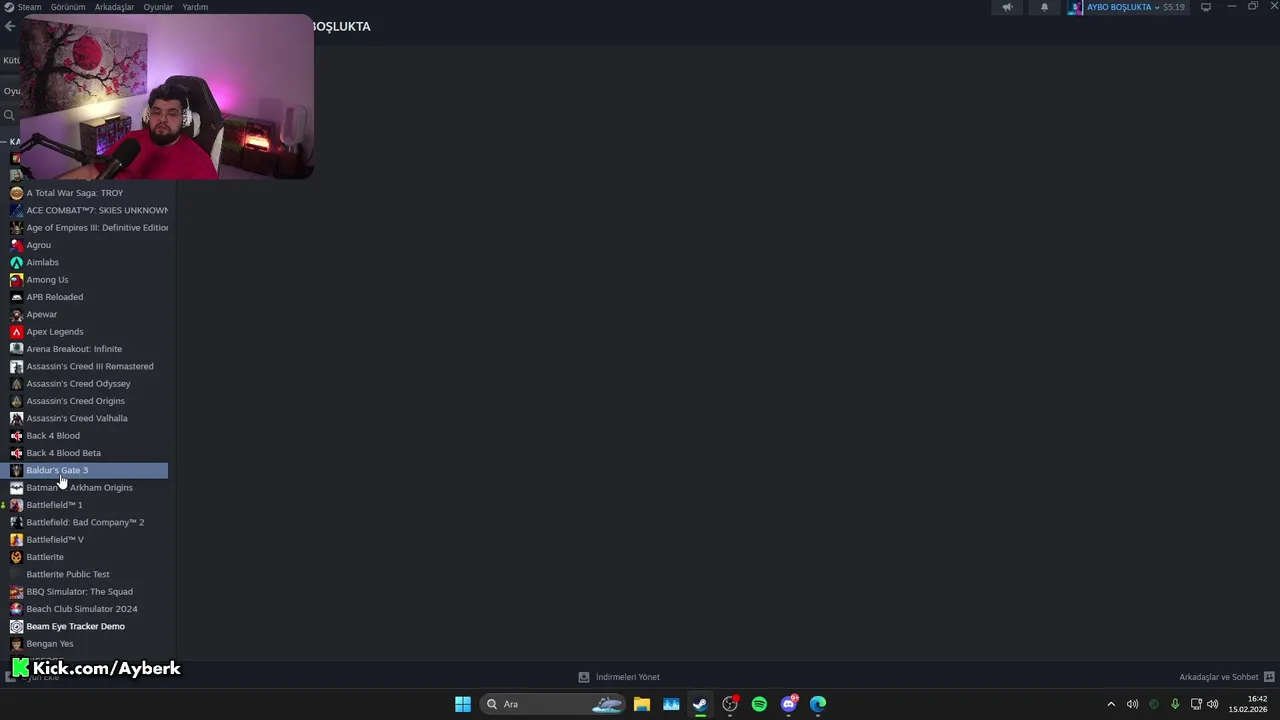Click the library search magnifier icon
The image size is (1280, 720).
coord(9,115)
